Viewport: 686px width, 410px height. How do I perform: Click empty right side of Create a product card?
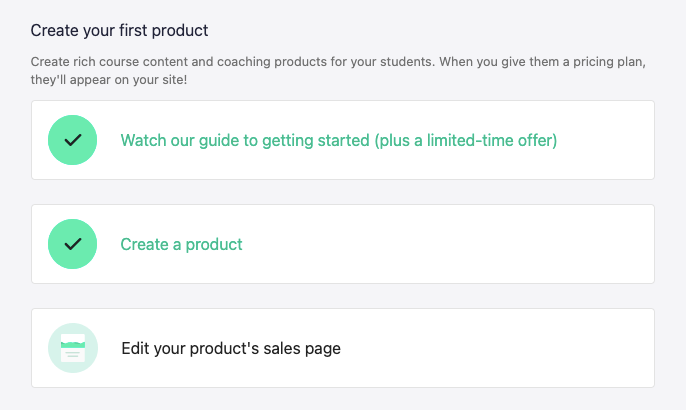click(500, 244)
